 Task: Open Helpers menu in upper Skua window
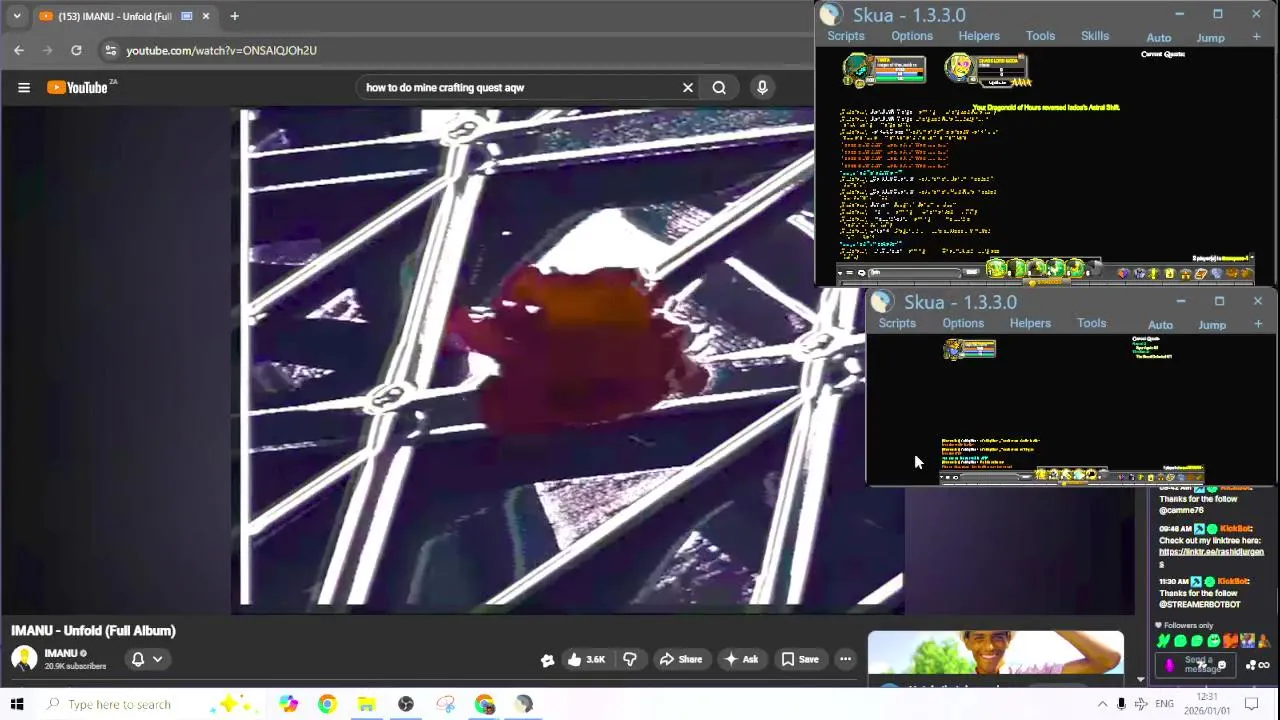click(979, 36)
